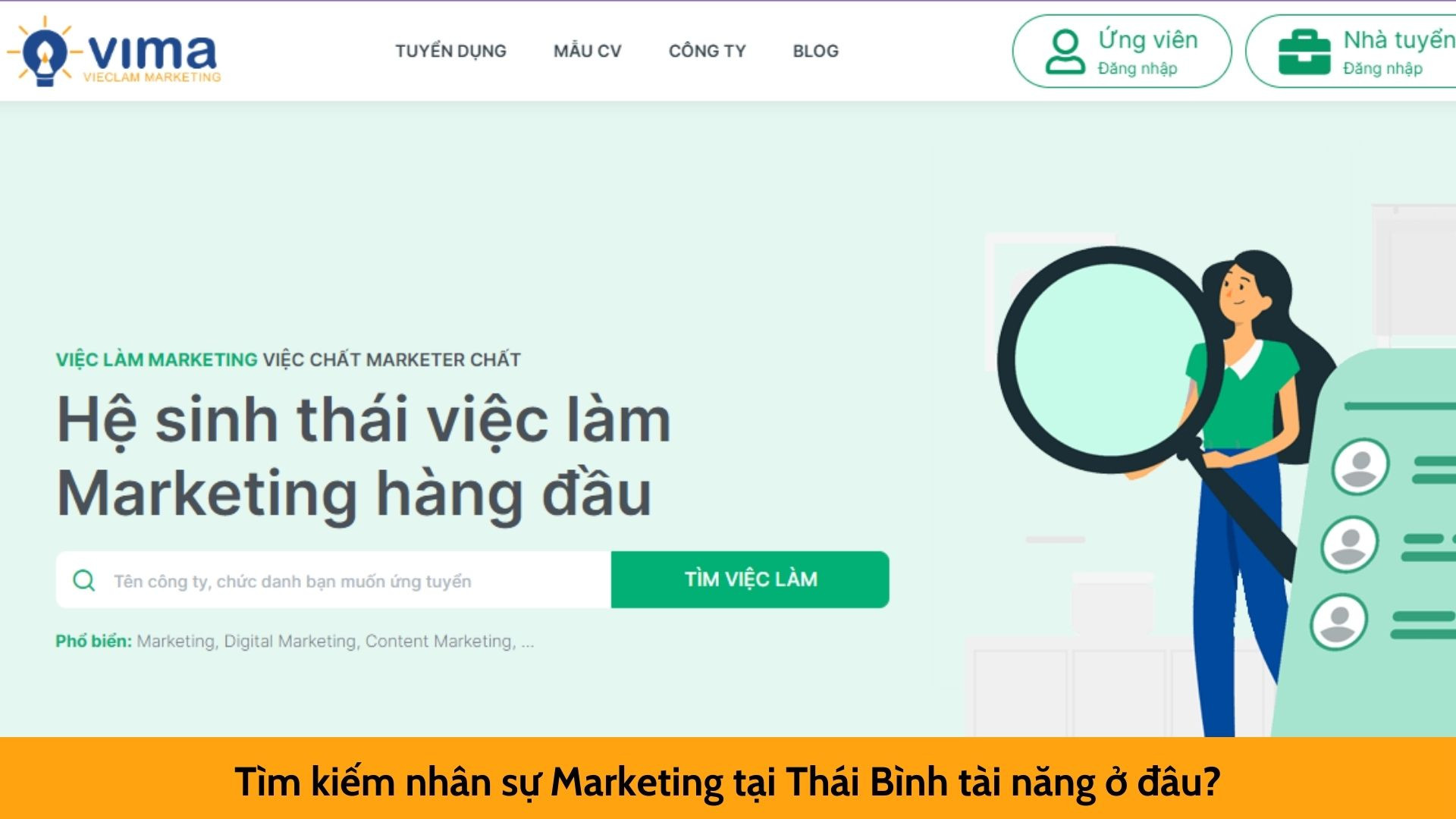1456x819 pixels.
Task: Click the Vima lightbulb logo icon
Action: 44,52
